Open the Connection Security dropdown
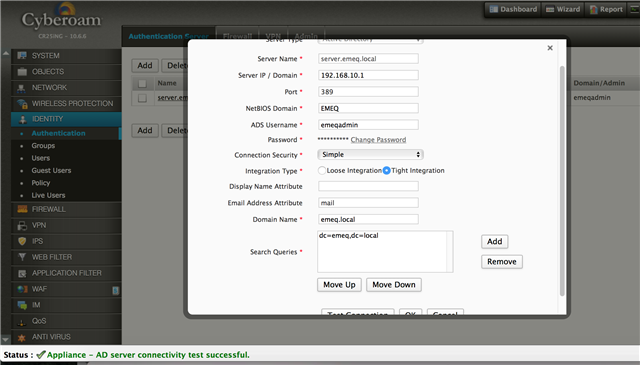The width and height of the screenshot is (640, 365). coord(370,154)
